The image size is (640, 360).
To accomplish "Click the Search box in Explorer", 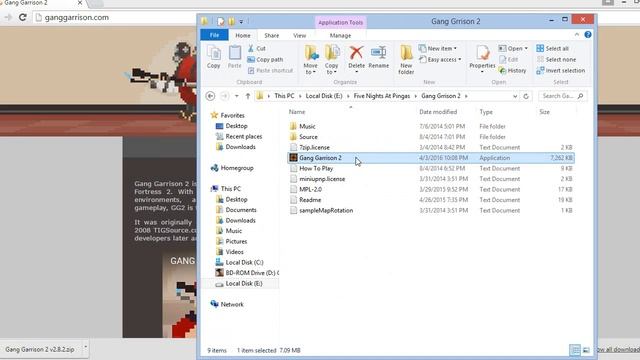I will click(x=562, y=96).
